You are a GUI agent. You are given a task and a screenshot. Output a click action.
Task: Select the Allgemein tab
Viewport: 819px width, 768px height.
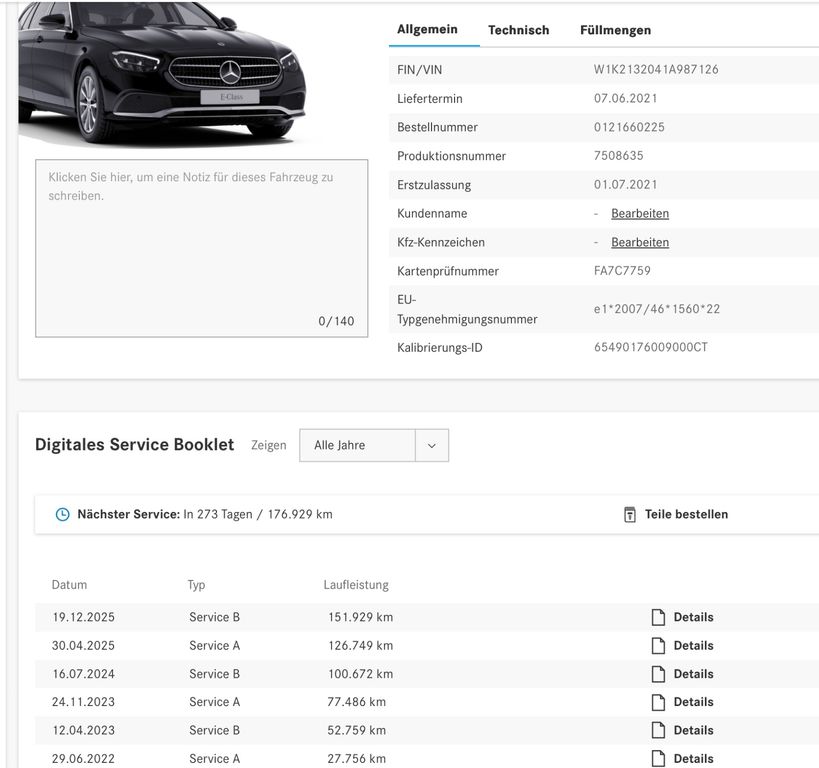(427, 29)
